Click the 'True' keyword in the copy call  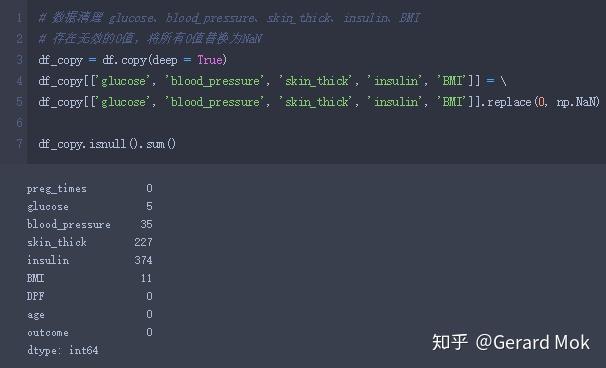(x=210, y=60)
